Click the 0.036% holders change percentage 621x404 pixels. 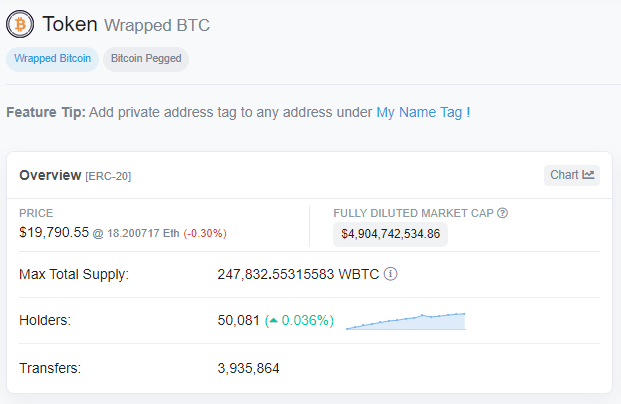[306, 321]
